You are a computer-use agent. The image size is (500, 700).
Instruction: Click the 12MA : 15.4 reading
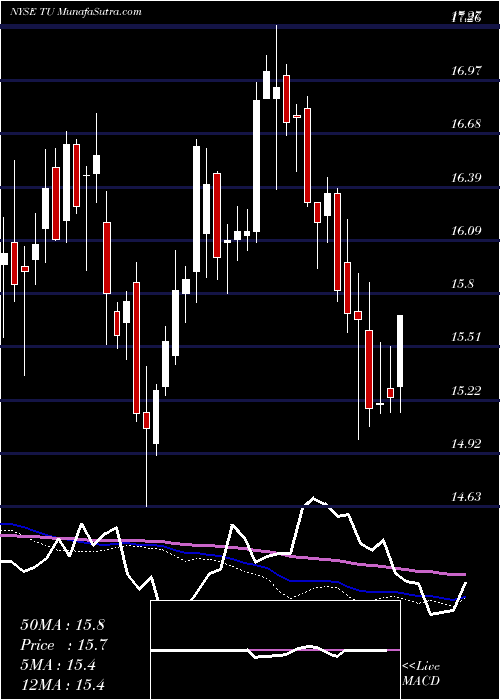click(x=62, y=684)
